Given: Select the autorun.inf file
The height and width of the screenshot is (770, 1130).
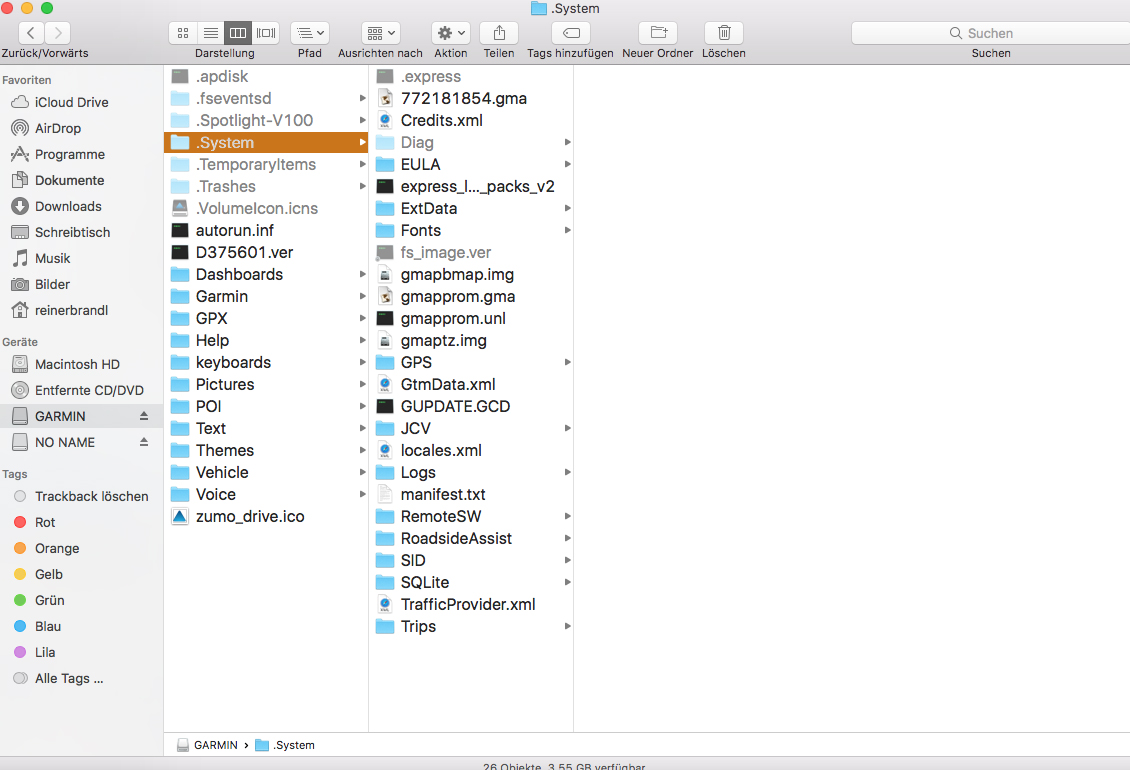Looking at the screenshot, I should point(266,230).
